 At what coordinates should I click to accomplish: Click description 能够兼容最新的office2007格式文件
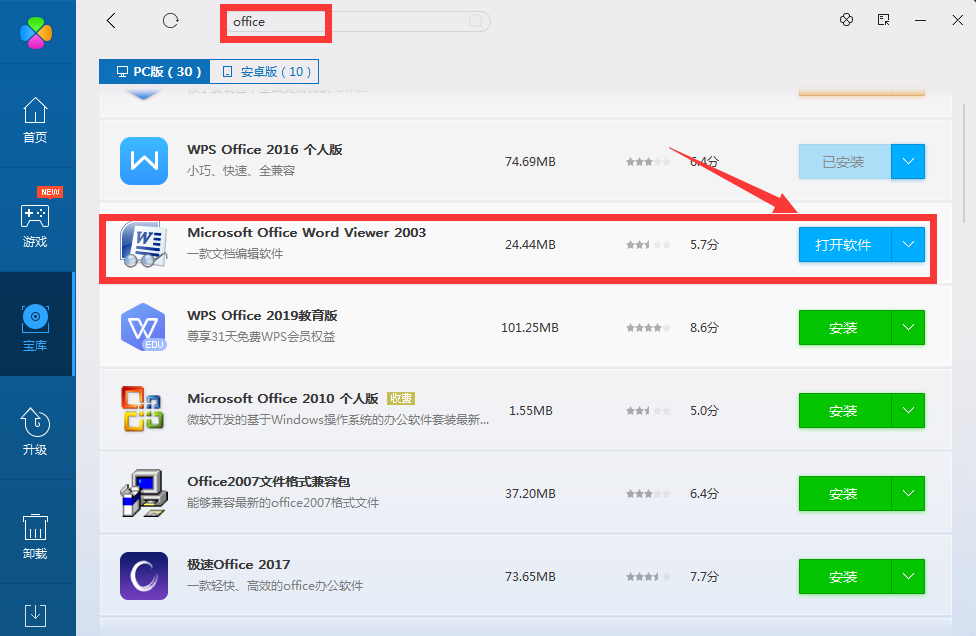click(283, 503)
